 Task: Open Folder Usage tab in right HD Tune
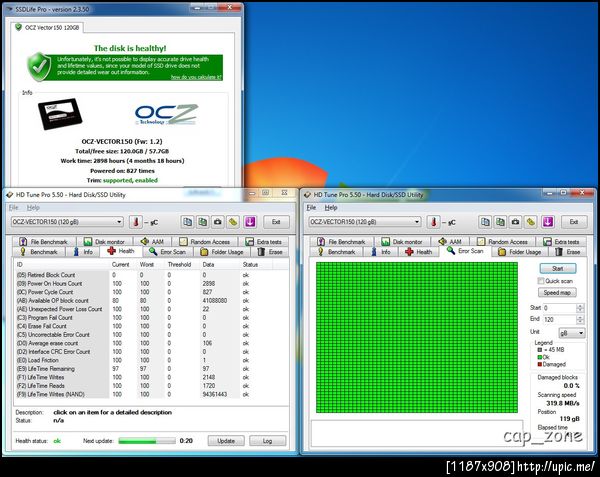[520, 252]
